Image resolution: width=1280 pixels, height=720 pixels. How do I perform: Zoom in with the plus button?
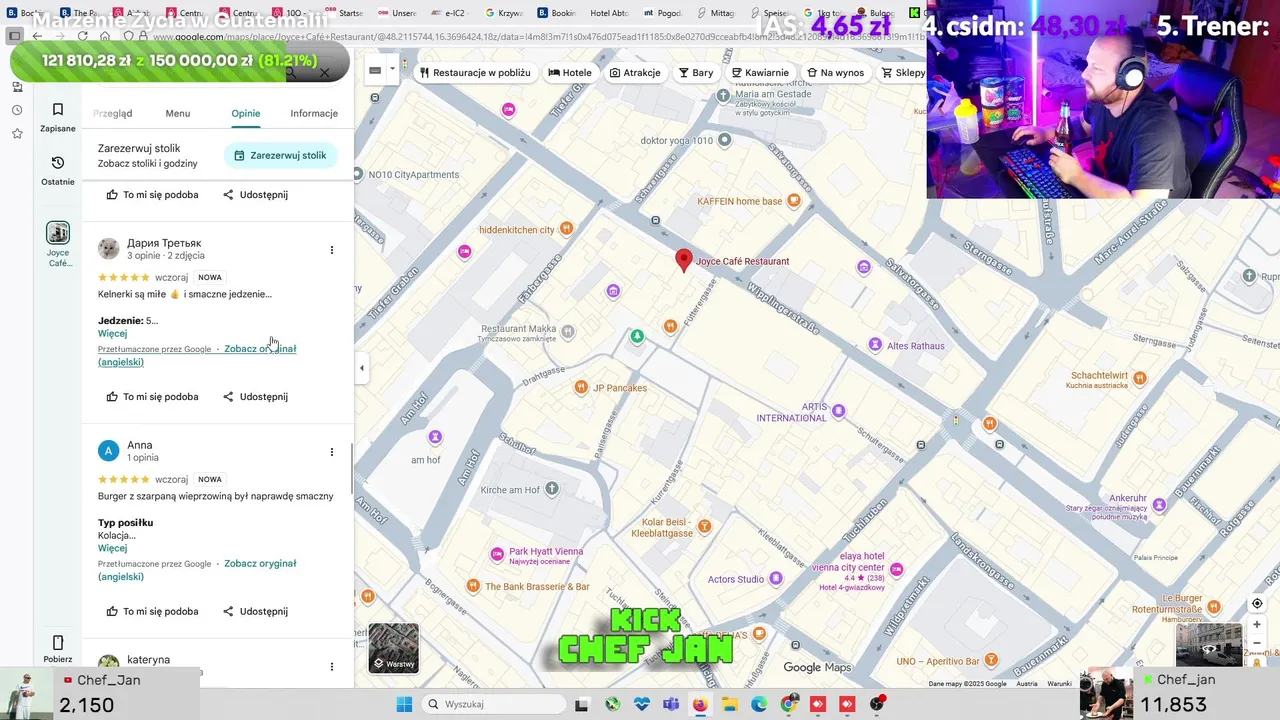pos(1257,625)
